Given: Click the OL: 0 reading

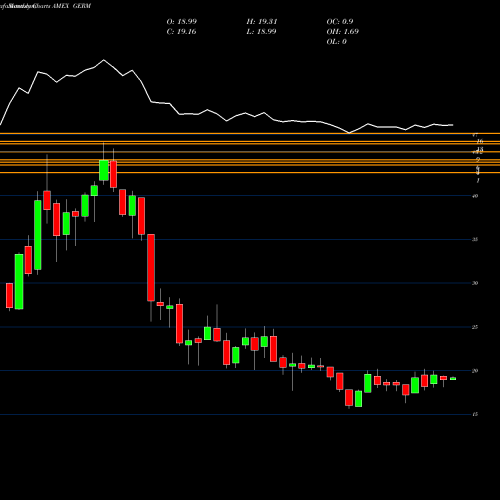Looking at the screenshot, I should (336, 42).
